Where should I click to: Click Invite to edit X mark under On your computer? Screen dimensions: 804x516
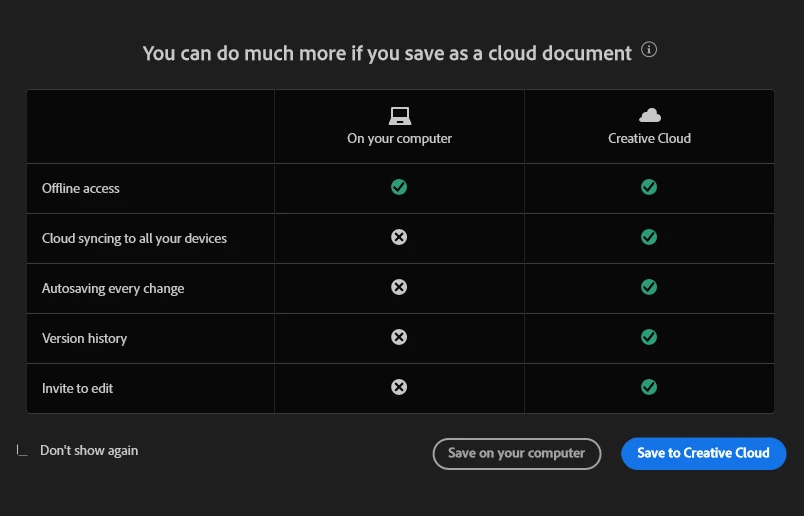pos(399,387)
